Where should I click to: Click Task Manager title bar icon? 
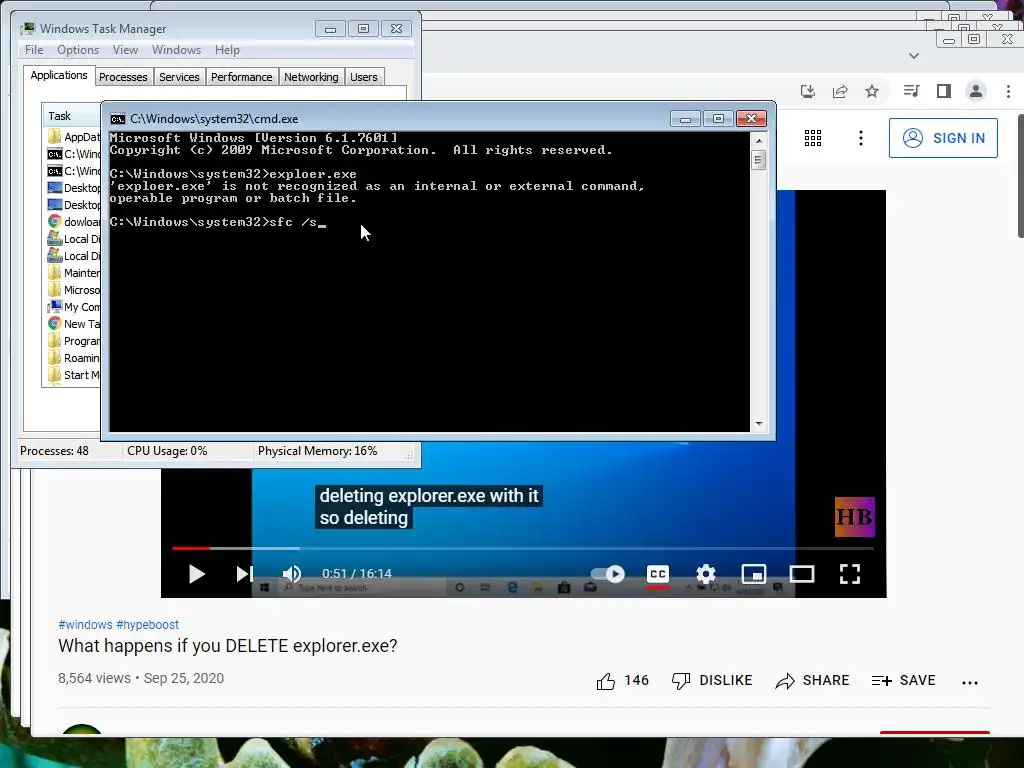pyautogui.click(x=27, y=28)
